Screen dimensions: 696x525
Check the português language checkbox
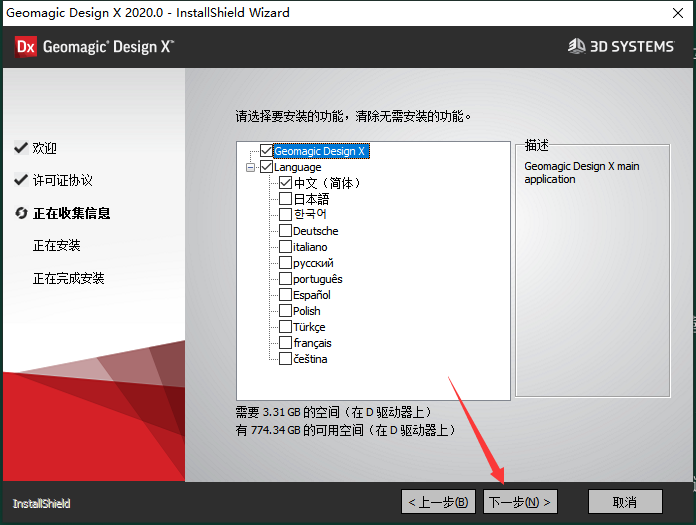[285, 279]
